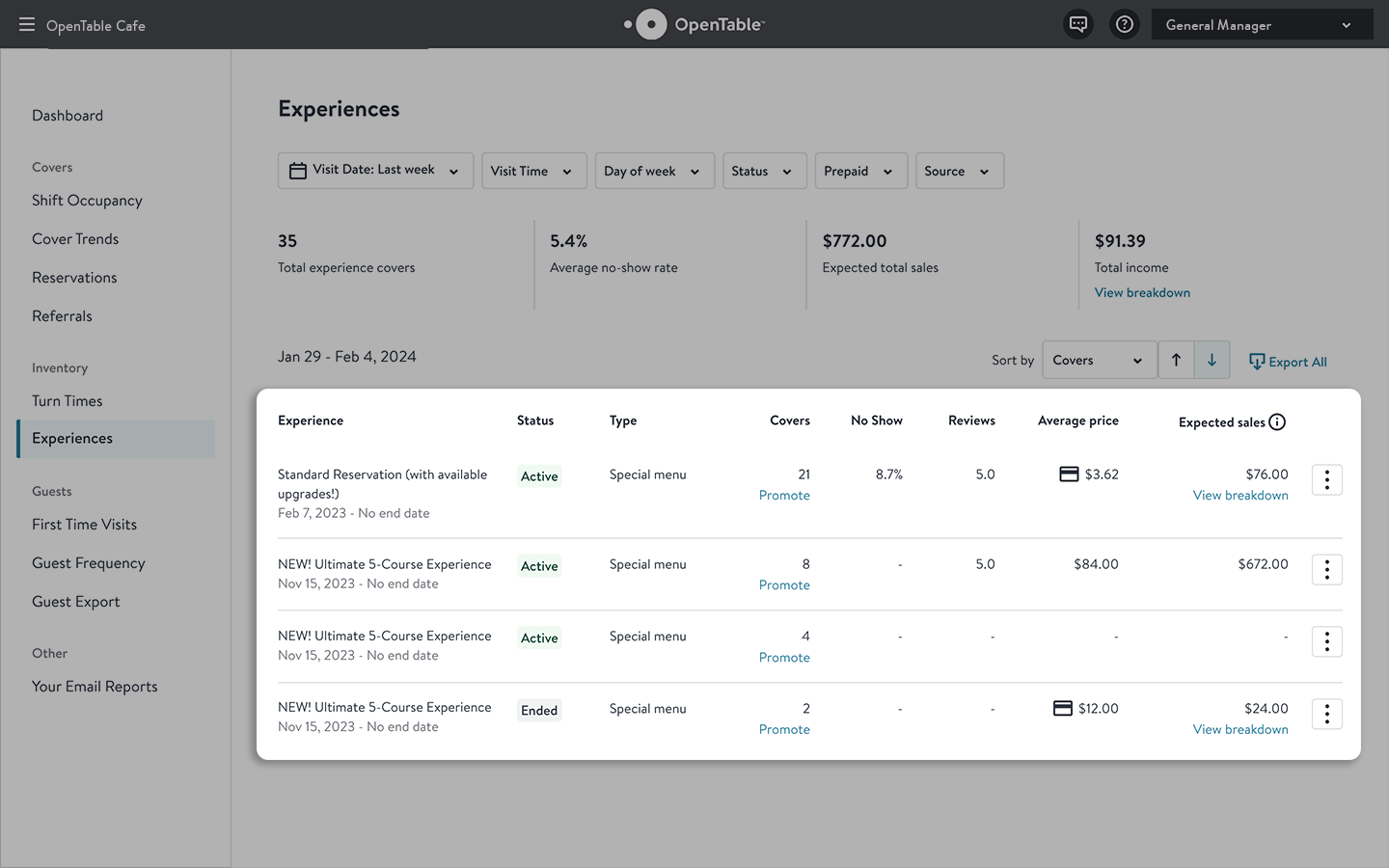Click the Jan 29 - Feb 4, 2024 date range
Viewport: 1389px width, 868px height.
(347, 357)
